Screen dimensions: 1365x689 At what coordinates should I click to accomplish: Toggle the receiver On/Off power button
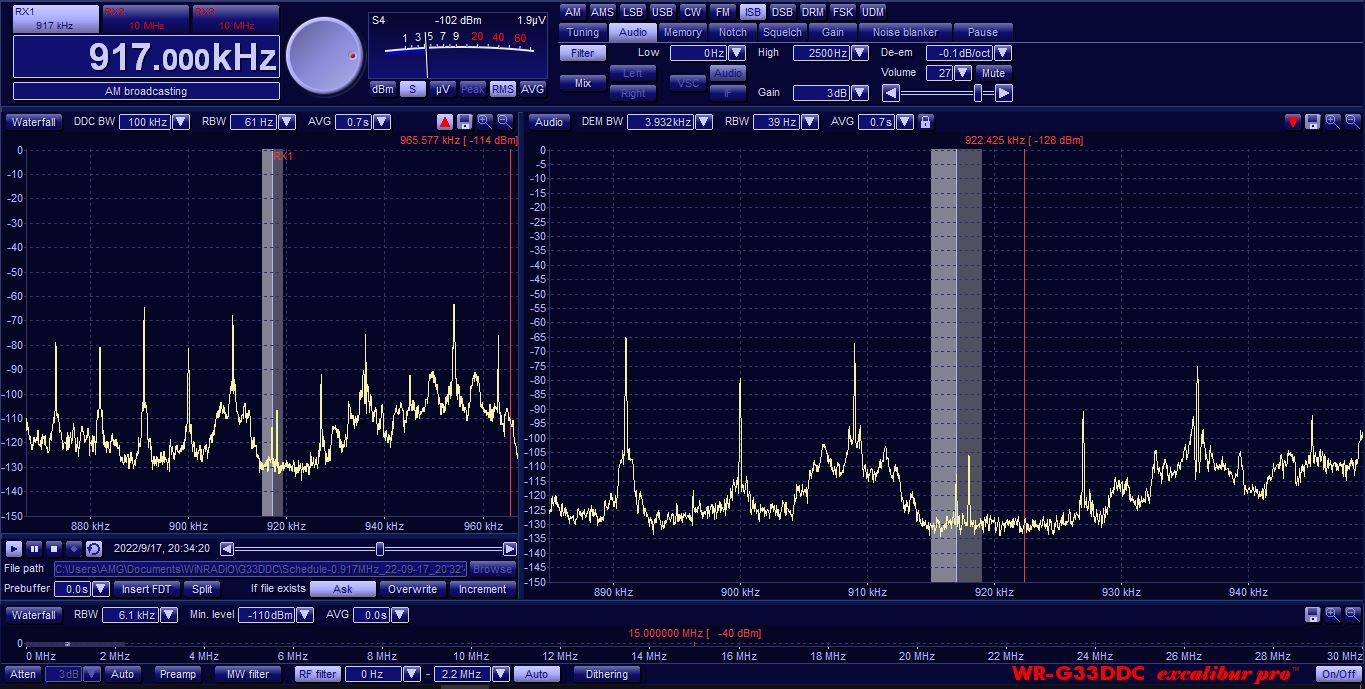point(1339,674)
